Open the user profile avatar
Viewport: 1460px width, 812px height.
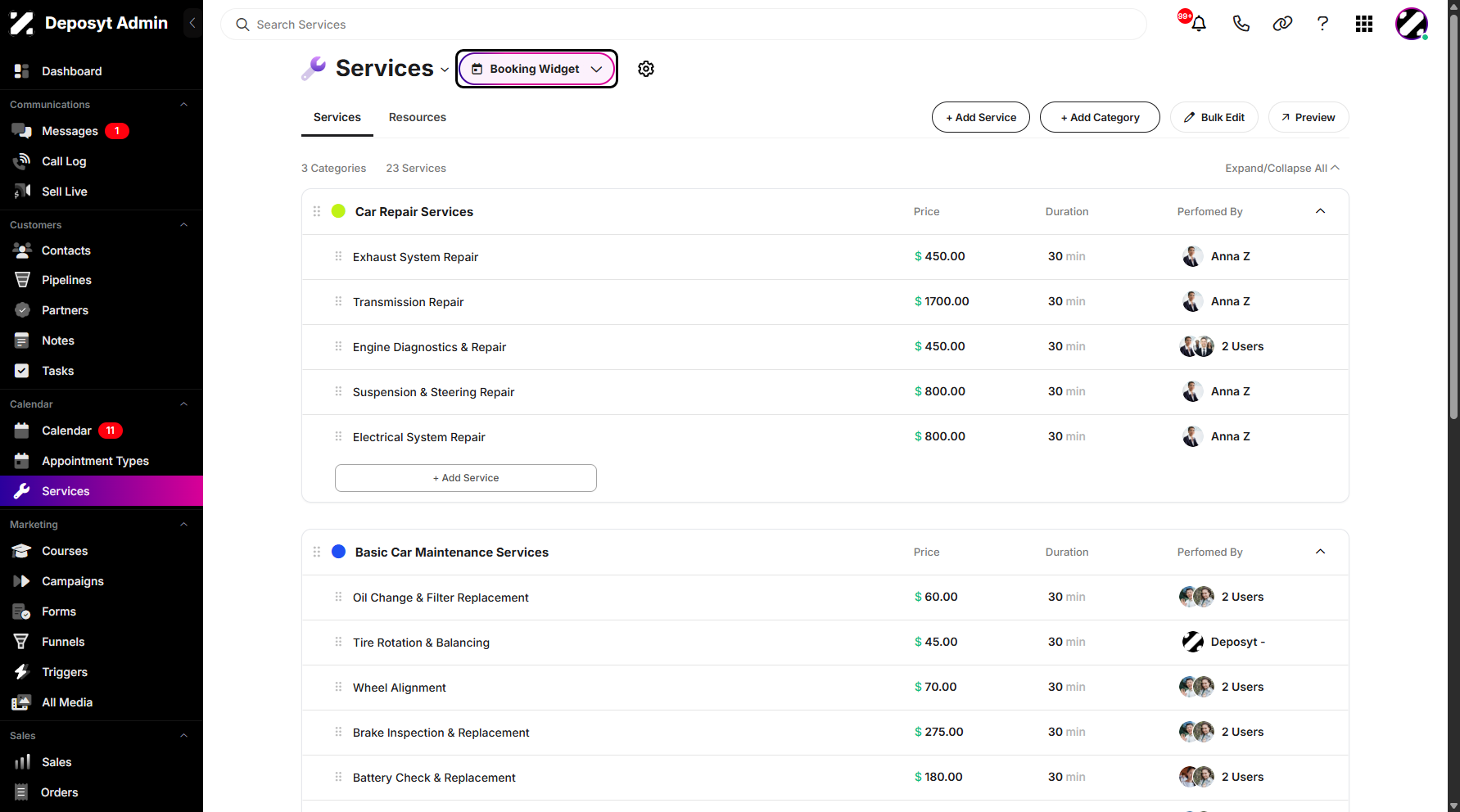[1412, 24]
